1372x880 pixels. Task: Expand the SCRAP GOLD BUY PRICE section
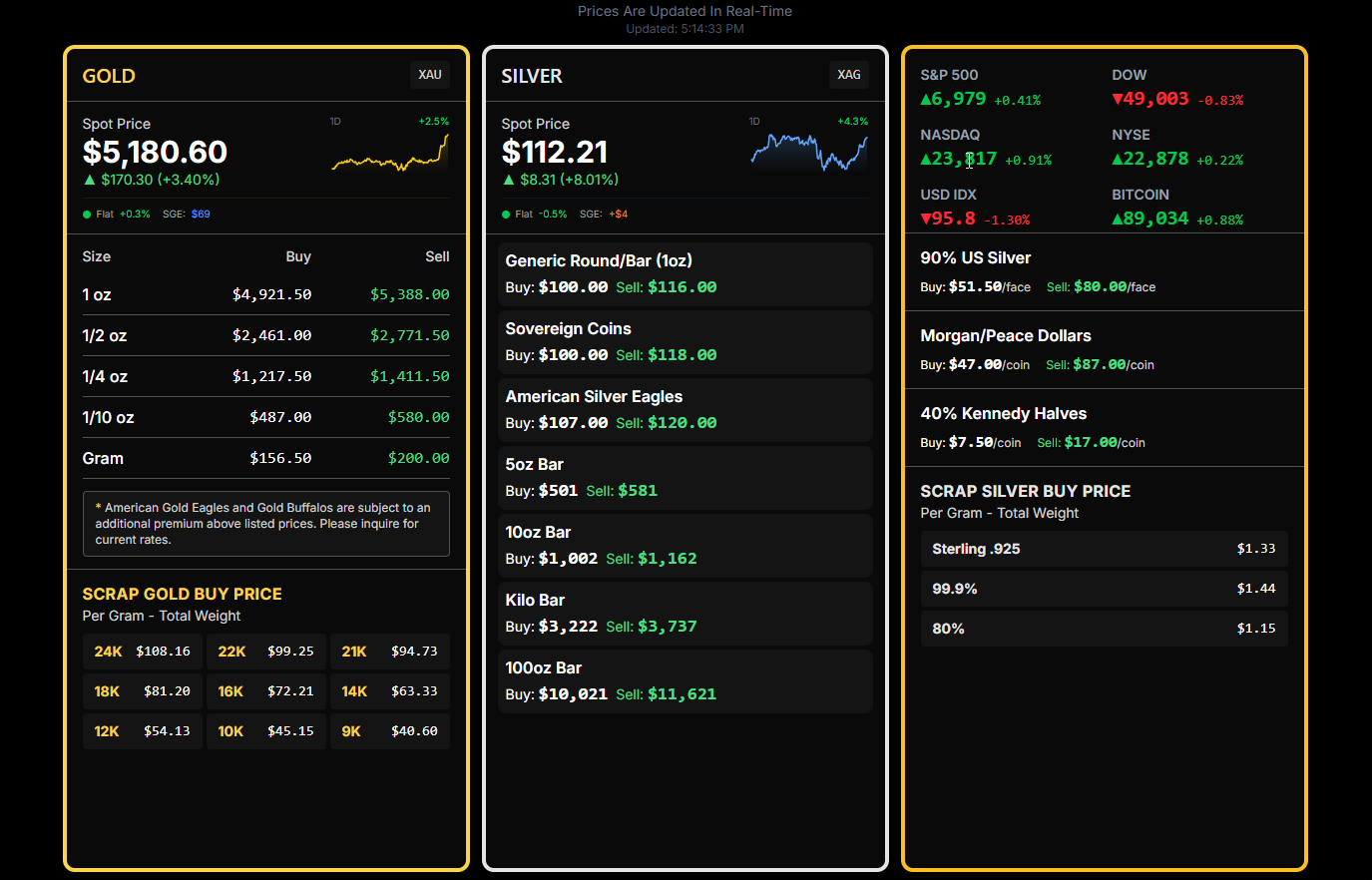pyautogui.click(x=182, y=594)
